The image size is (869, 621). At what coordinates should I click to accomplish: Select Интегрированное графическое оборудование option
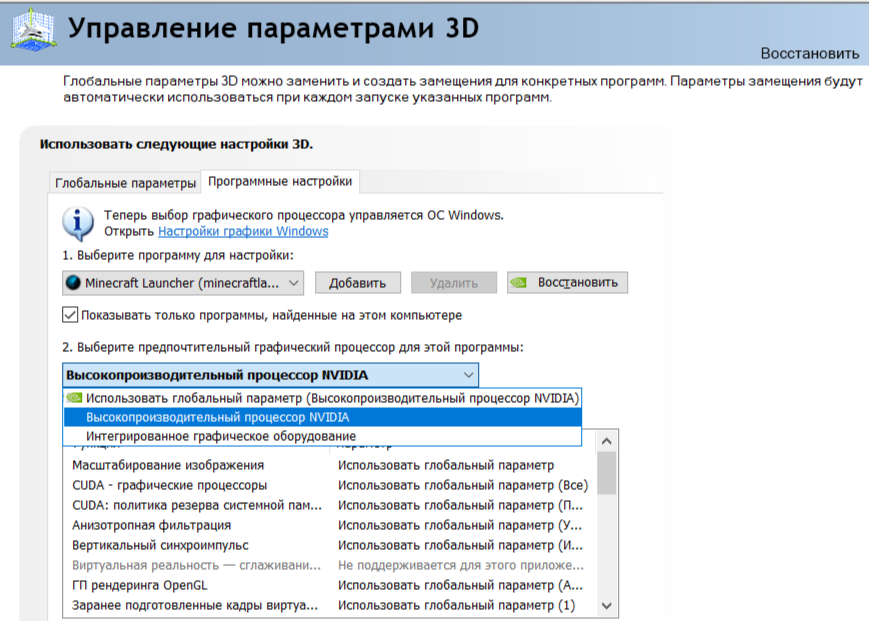pyautogui.click(x=220, y=437)
